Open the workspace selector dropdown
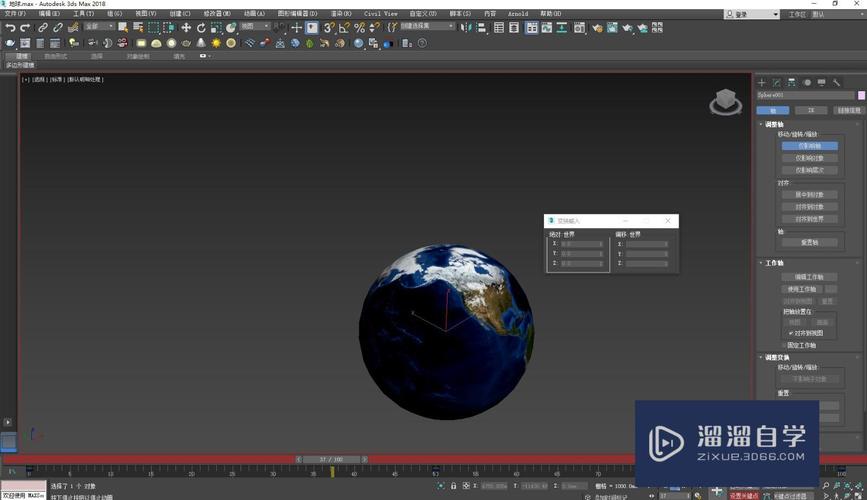 [837, 14]
